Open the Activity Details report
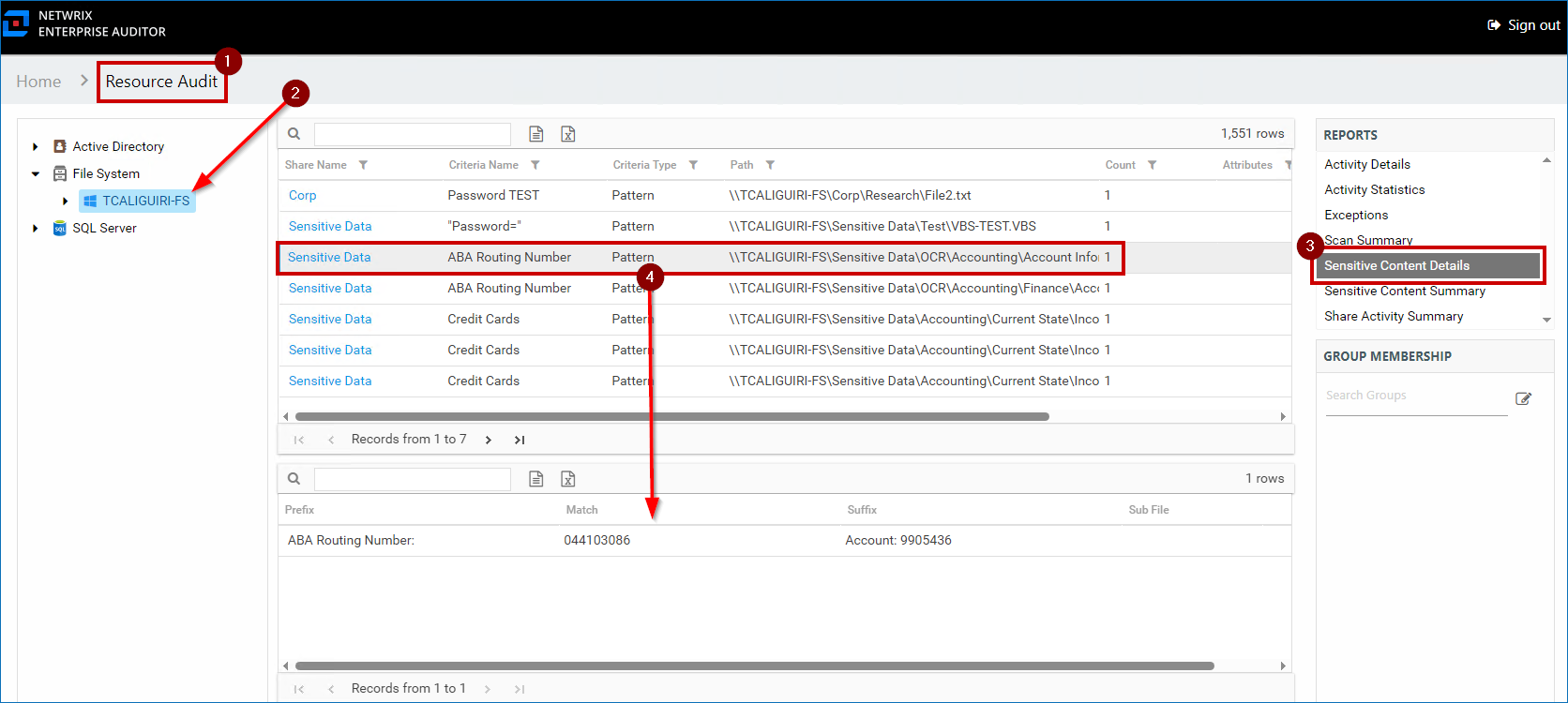Image resolution: width=1568 pixels, height=703 pixels. (1366, 164)
